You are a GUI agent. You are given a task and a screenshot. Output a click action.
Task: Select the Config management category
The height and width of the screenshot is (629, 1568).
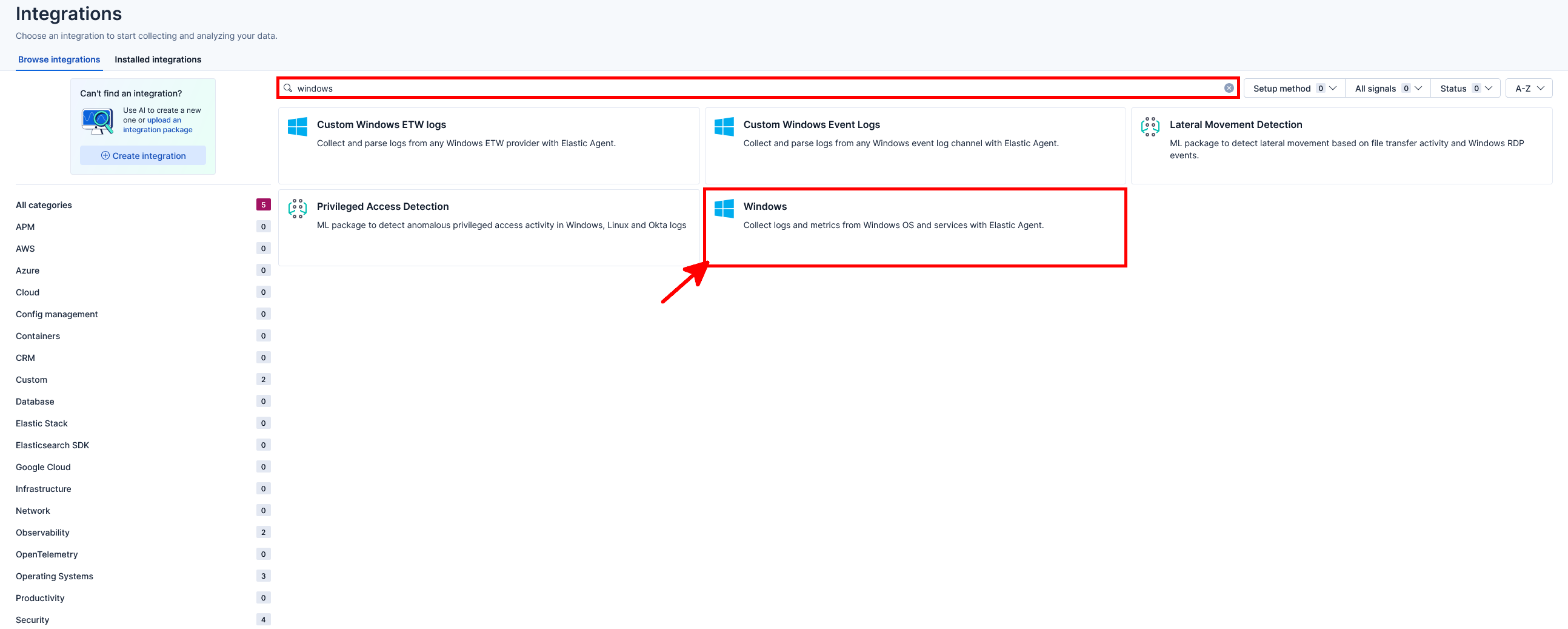143,314
